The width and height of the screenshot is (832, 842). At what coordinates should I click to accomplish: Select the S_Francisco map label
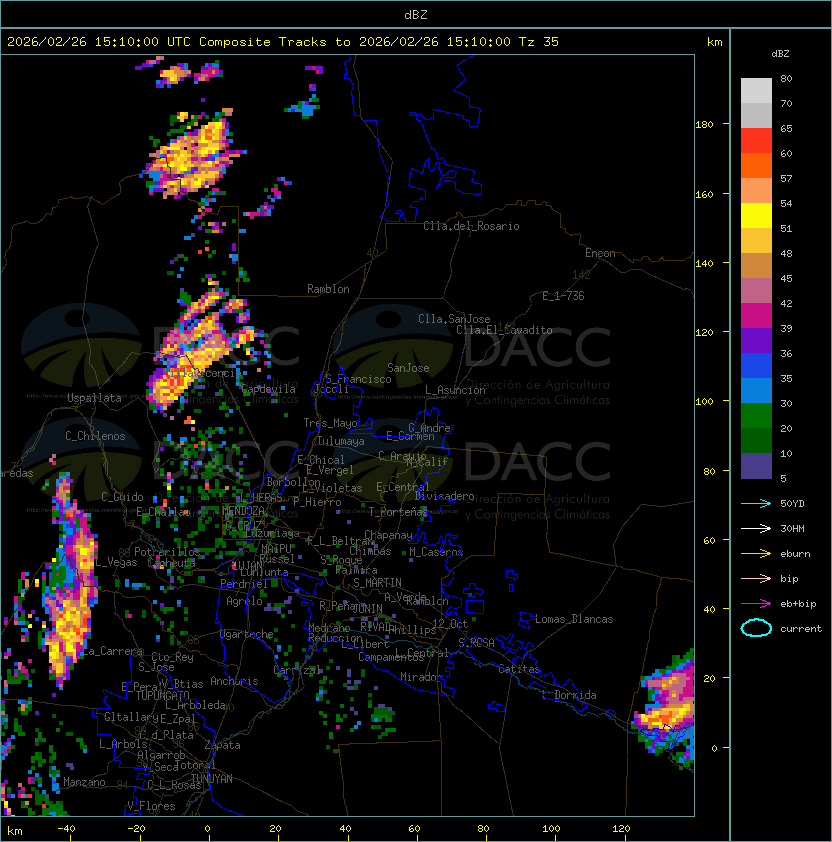(358, 379)
